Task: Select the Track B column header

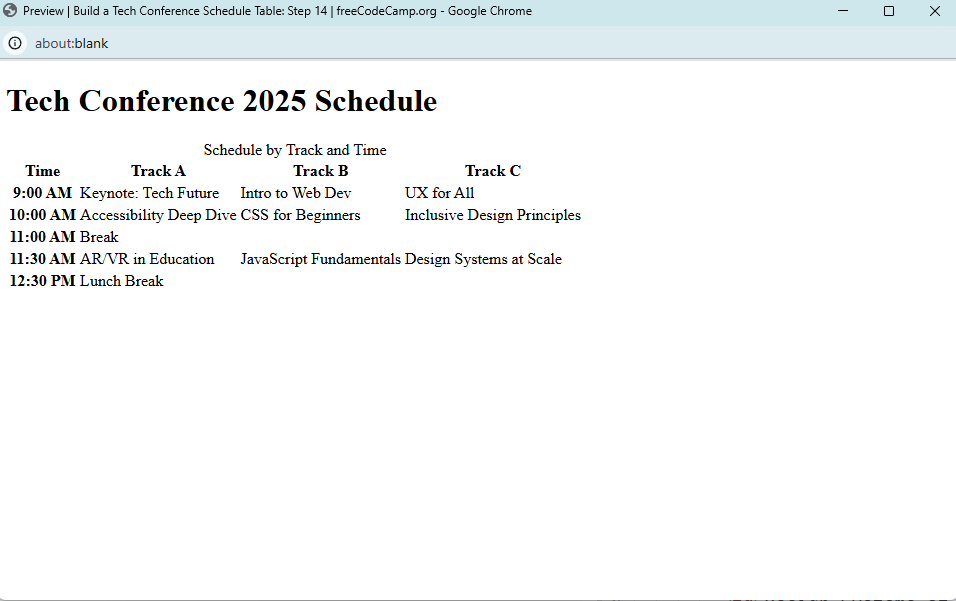Action: click(320, 171)
